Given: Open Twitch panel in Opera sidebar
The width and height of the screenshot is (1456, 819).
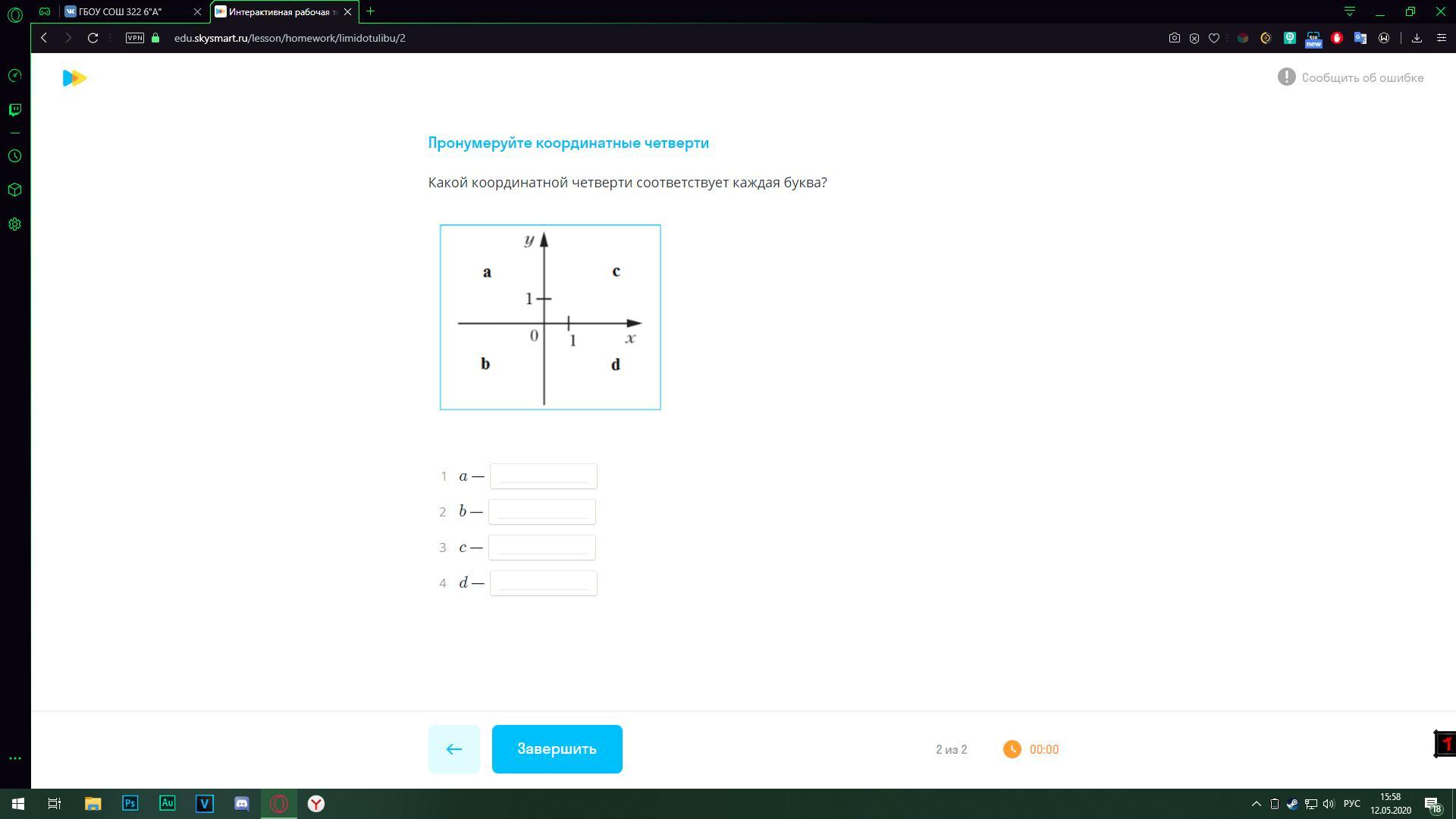Looking at the screenshot, I should point(14,110).
